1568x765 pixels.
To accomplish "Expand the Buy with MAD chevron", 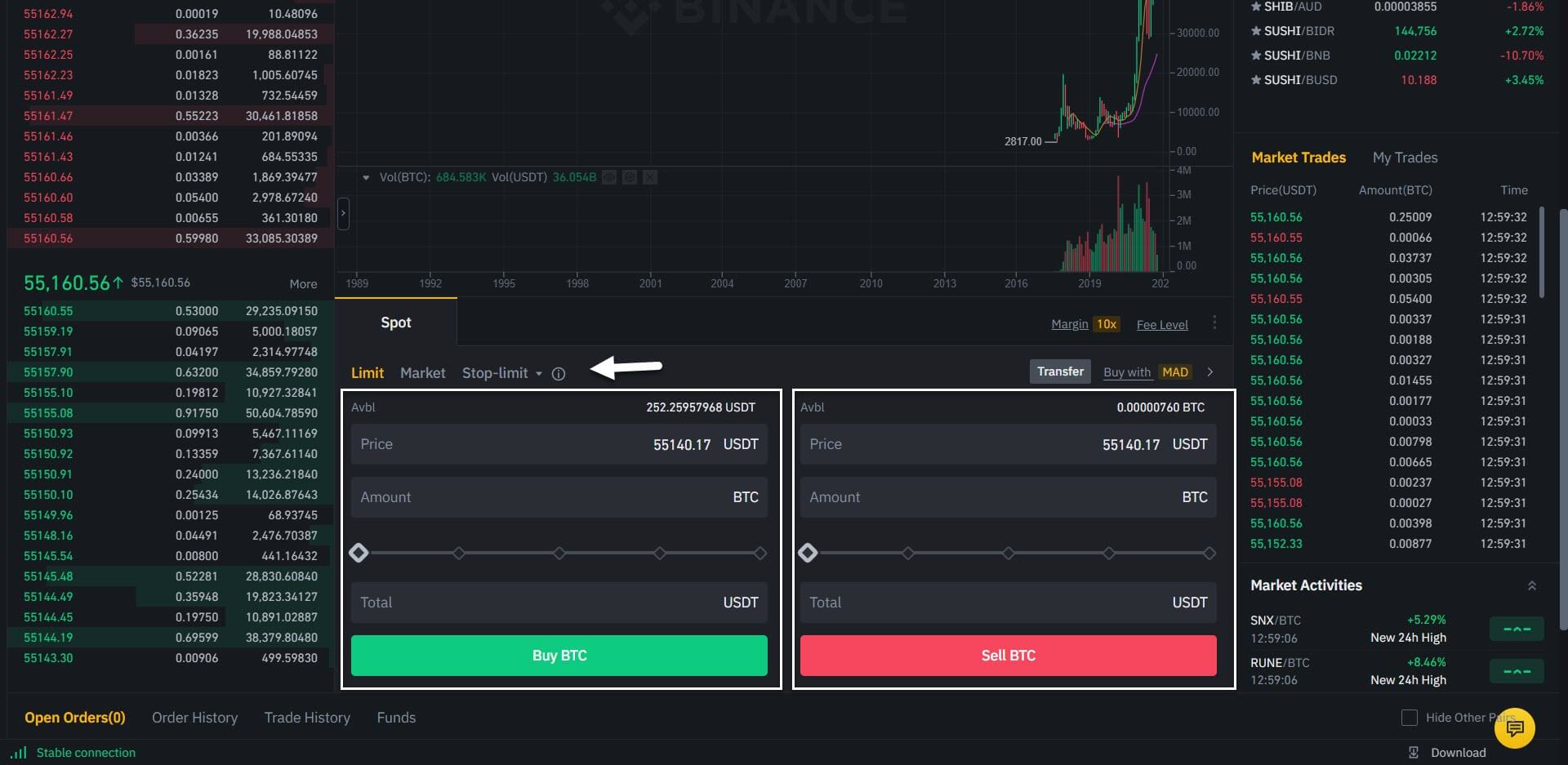I will pos(1210,372).
